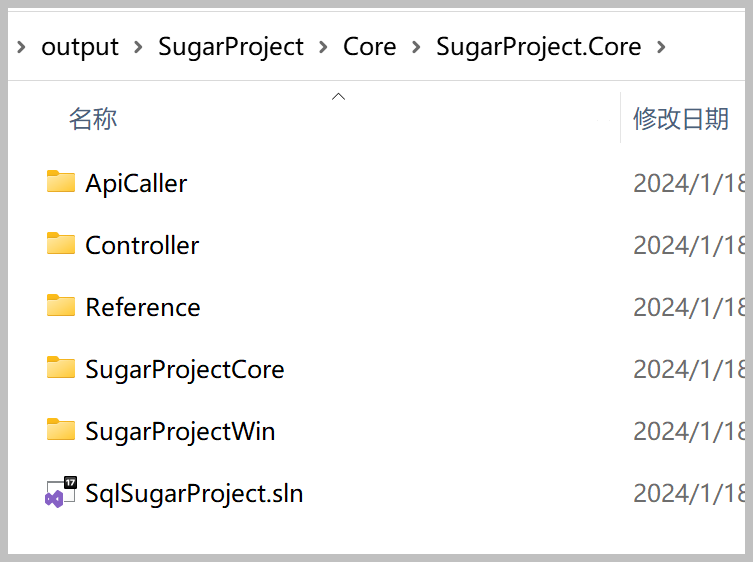Go to SugarProject breadcrumb segment

click(x=231, y=48)
